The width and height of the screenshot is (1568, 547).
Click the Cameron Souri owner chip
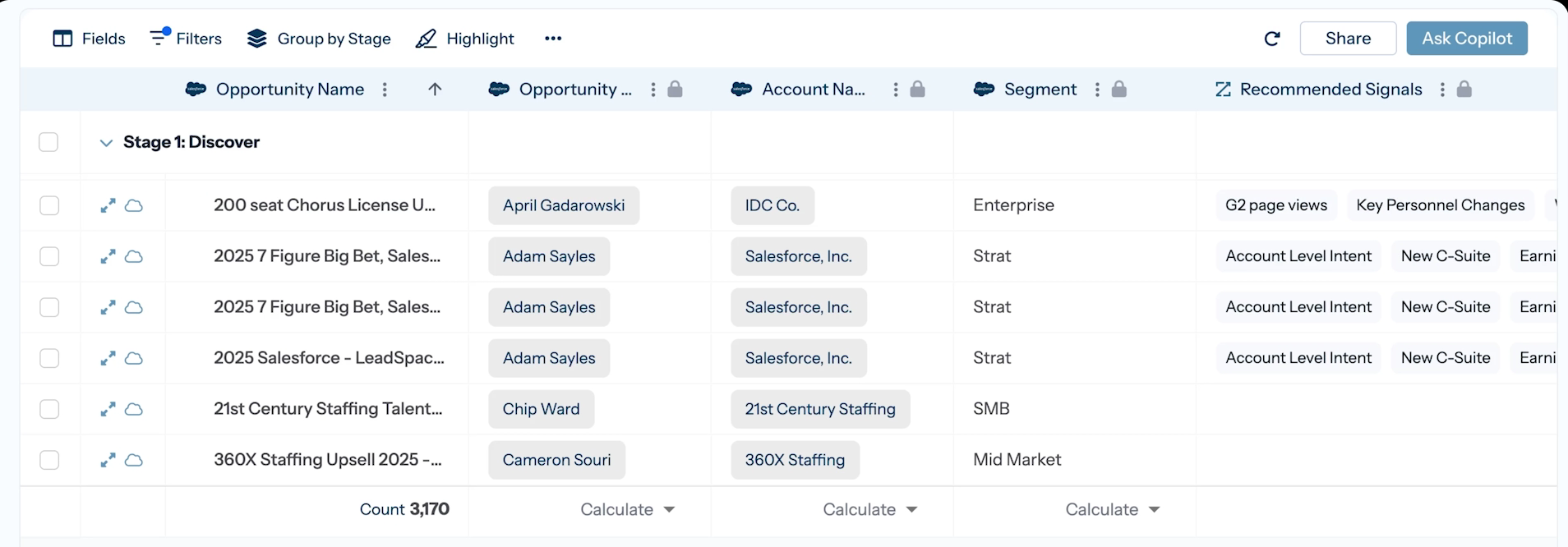tap(556, 460)
